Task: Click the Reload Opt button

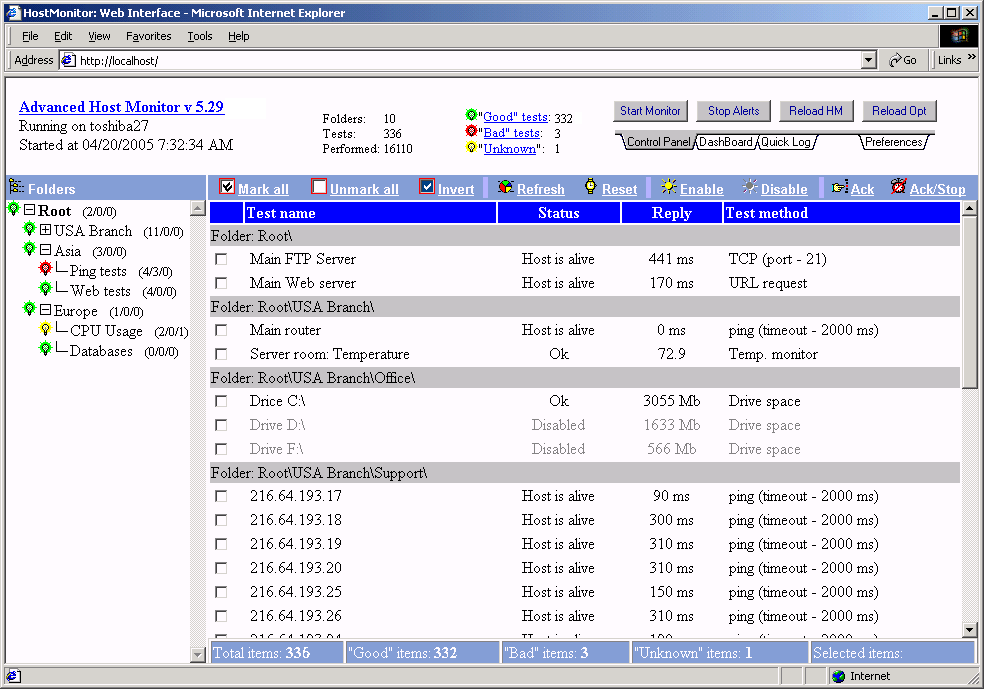Action: pos(899,111)
